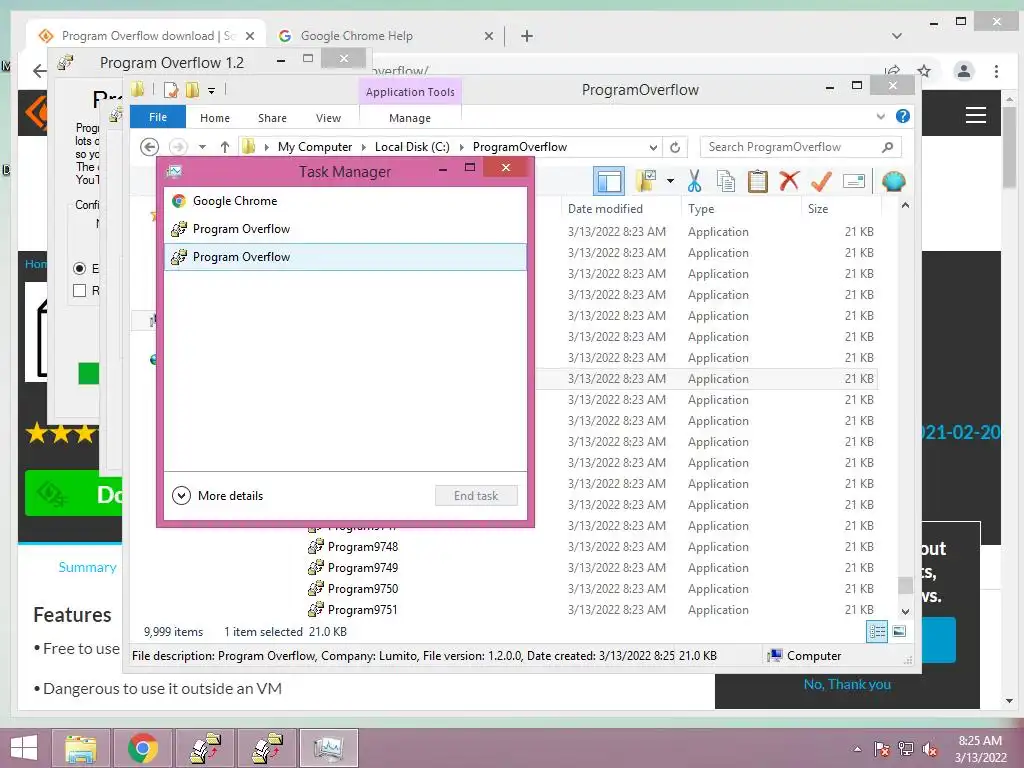Select the first Program Overflow task entry
The width and height of the screenshot is (1024, 768).
(x=345, y=229)
